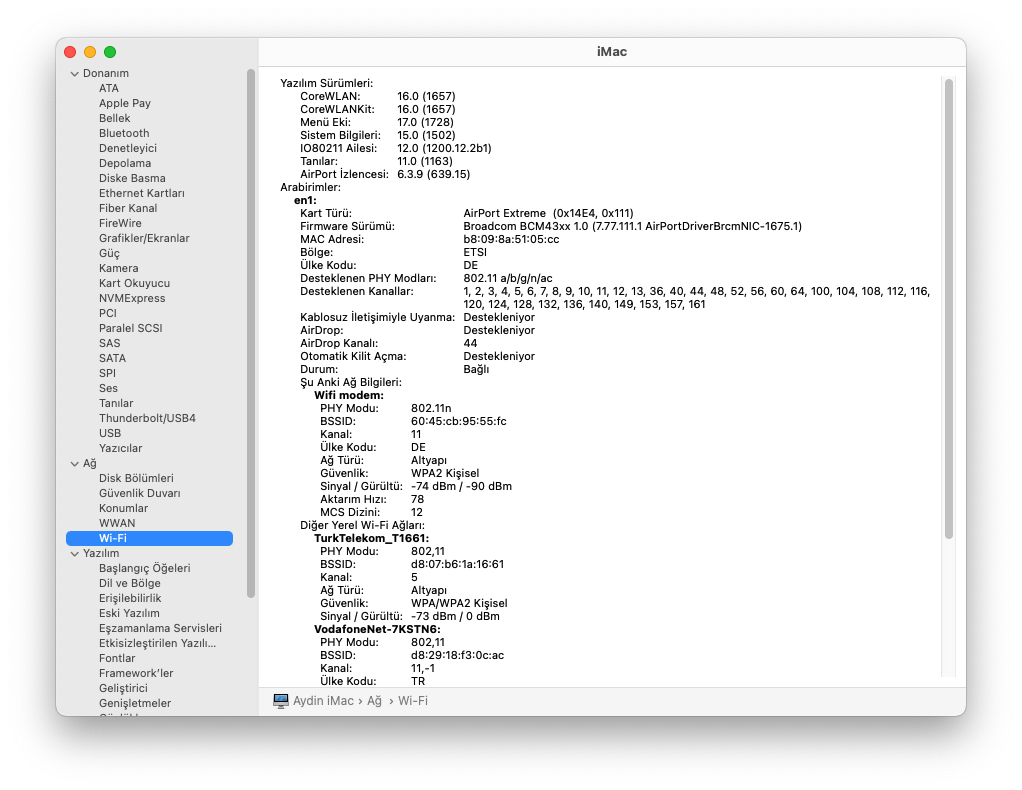Viewport: 1022px width, 790px height.
Task: Collapse the Donanım section
Action: pyautogui.click(x=74, y=73)
